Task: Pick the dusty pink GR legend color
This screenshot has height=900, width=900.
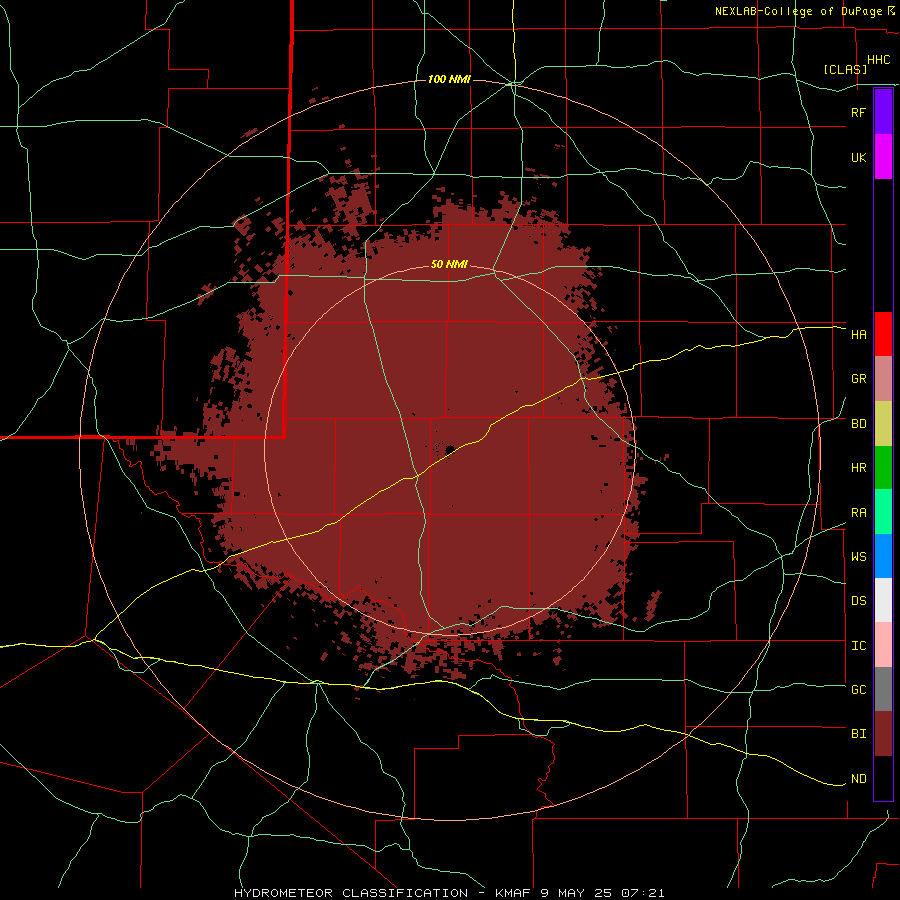Action: click(883, 379)
